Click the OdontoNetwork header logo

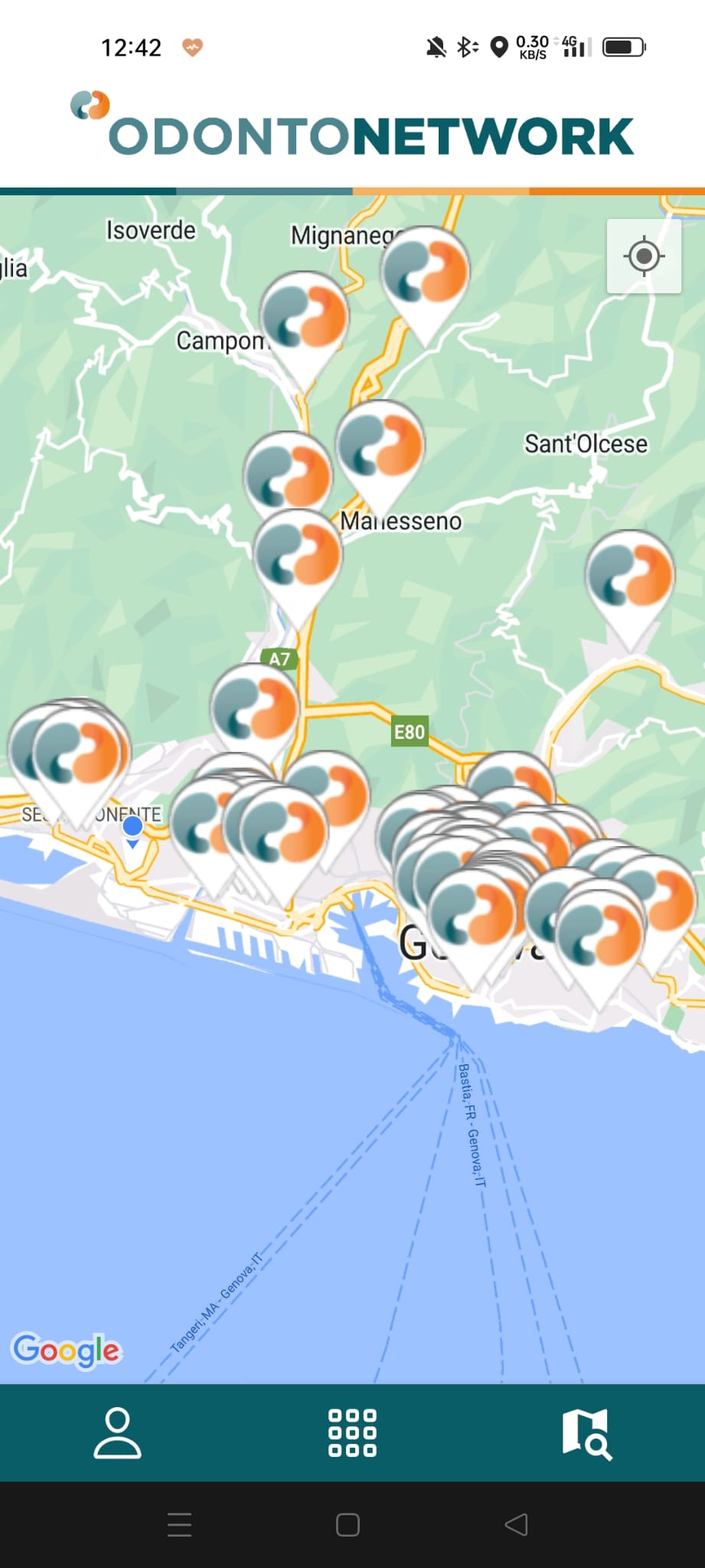(352, 126)
